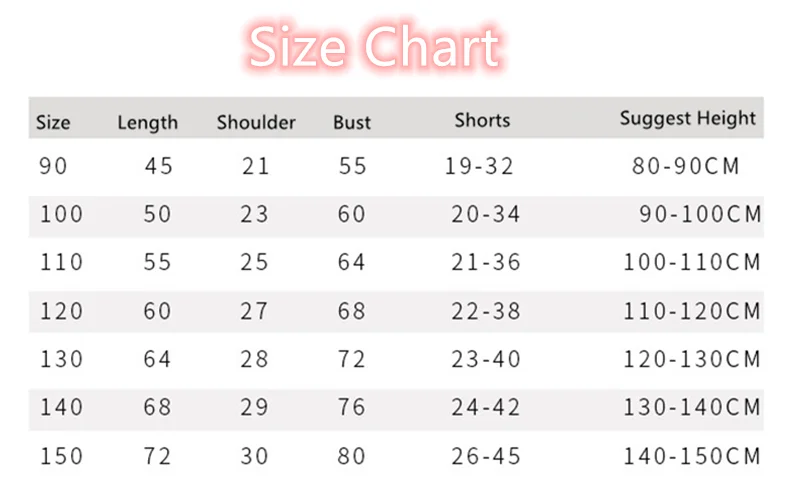The width and height of the screenshot is (800, 500).
Task: Click the Size Chart title
Action: click(x=374, y=47)
